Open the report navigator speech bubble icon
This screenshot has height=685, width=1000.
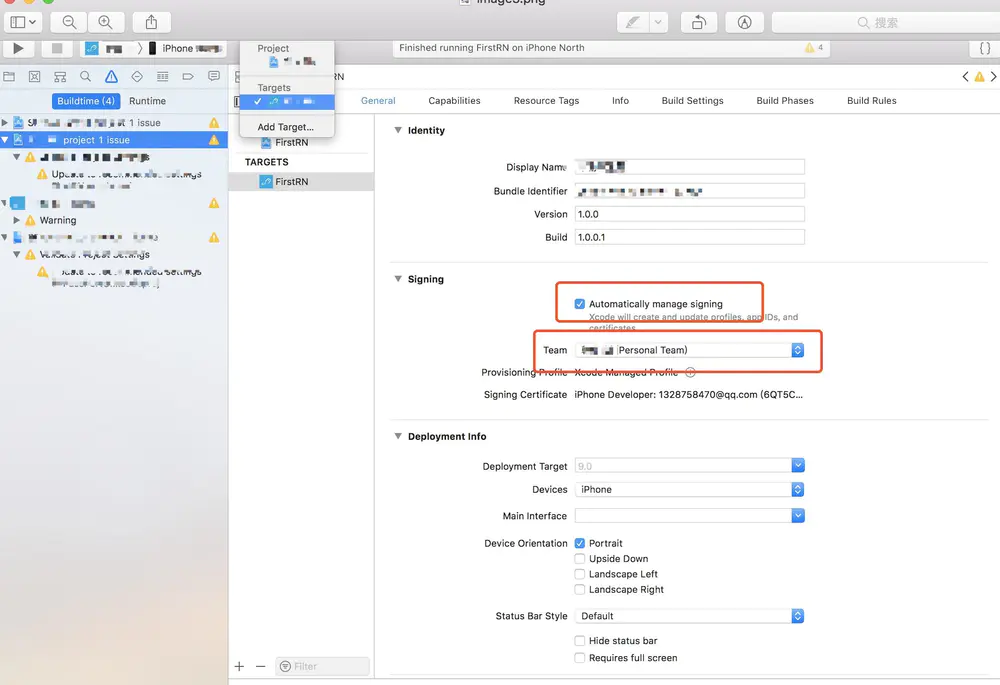coord(214,77)
